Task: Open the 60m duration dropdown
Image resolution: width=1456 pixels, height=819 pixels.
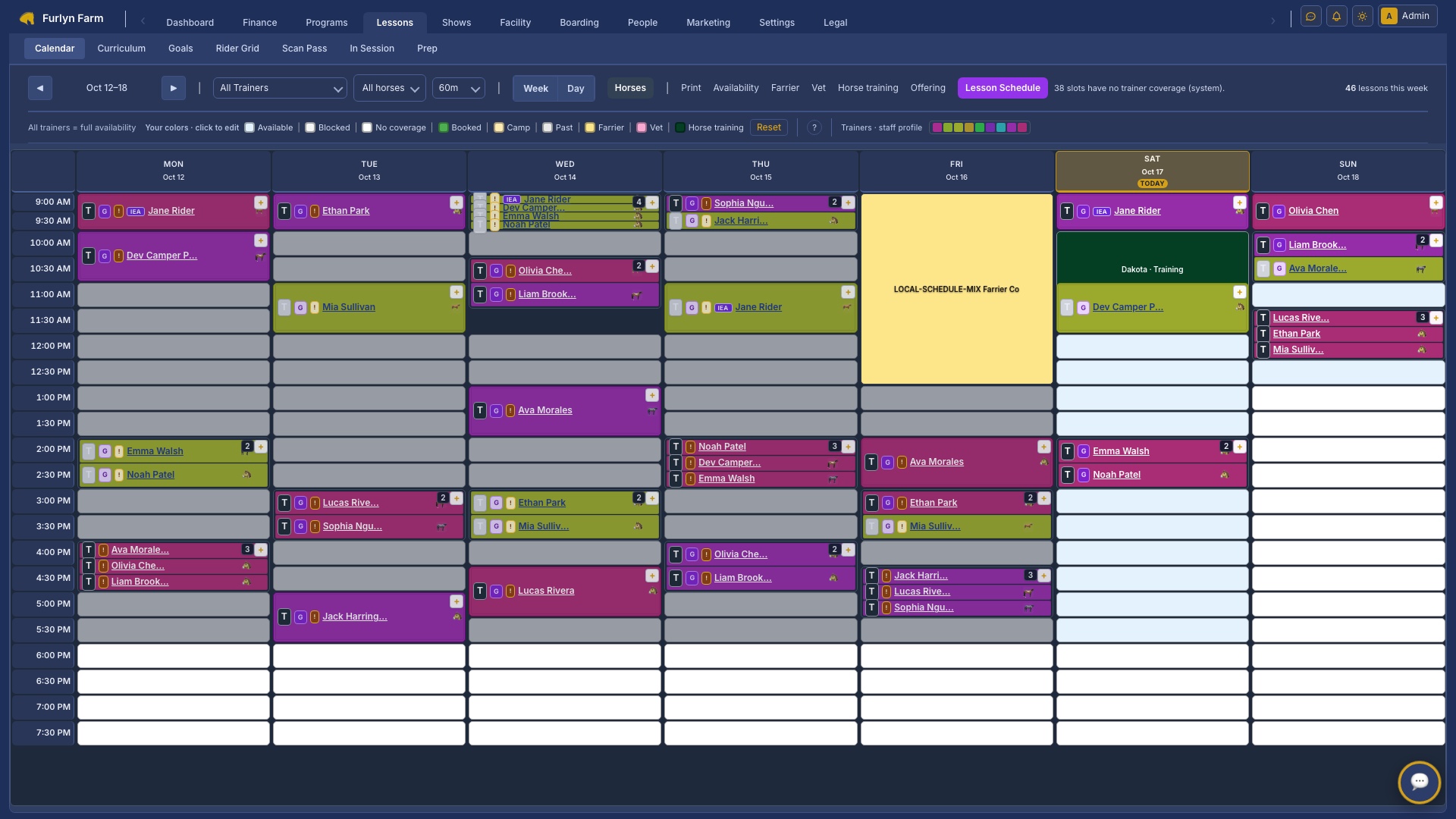Action: point(458,88)
